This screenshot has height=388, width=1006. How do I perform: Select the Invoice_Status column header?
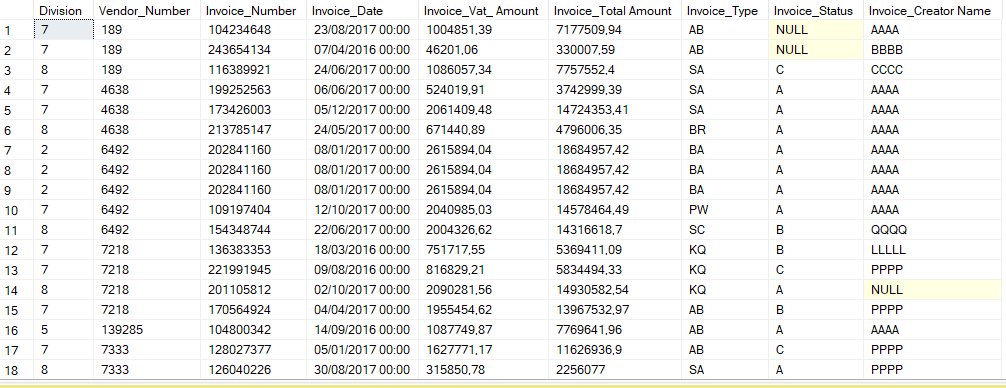815,11
